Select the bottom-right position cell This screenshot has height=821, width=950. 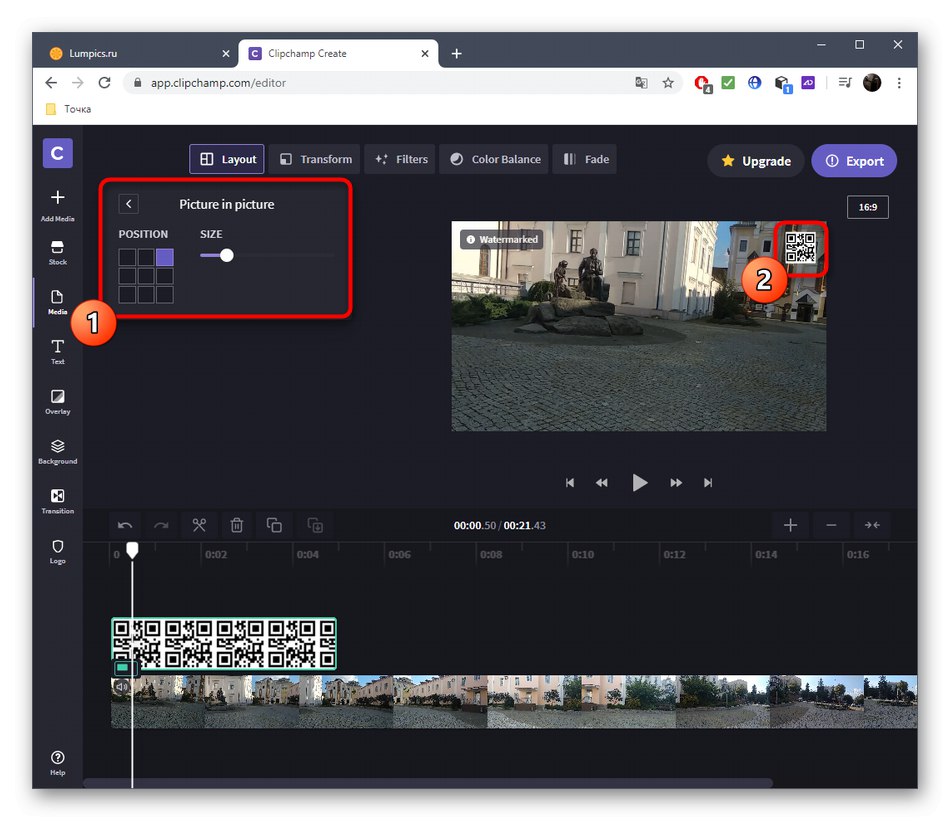(165, 294)
